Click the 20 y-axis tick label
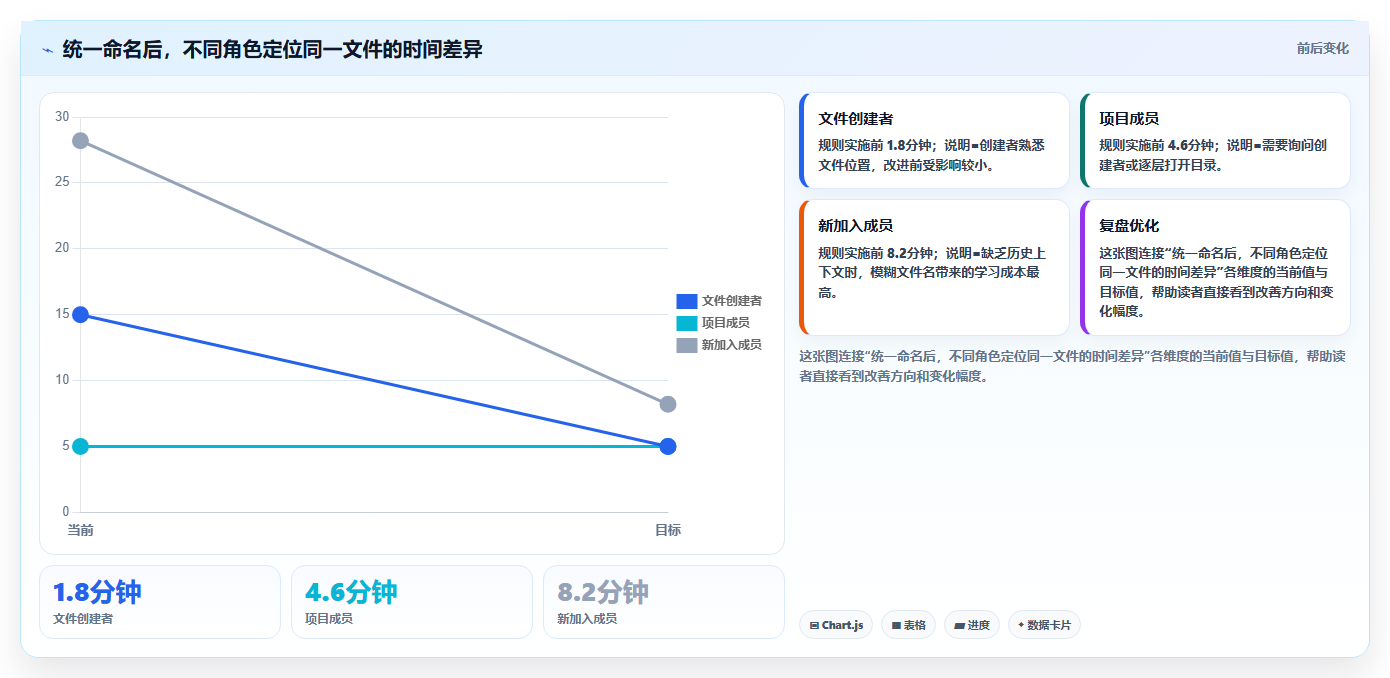The width and height of the screenshot is (1390, 678). [62, 249]
